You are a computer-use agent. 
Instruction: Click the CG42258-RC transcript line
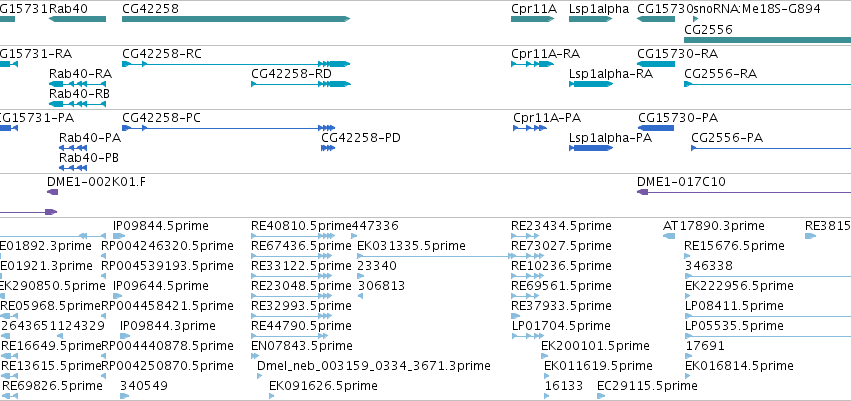(236, 64)
